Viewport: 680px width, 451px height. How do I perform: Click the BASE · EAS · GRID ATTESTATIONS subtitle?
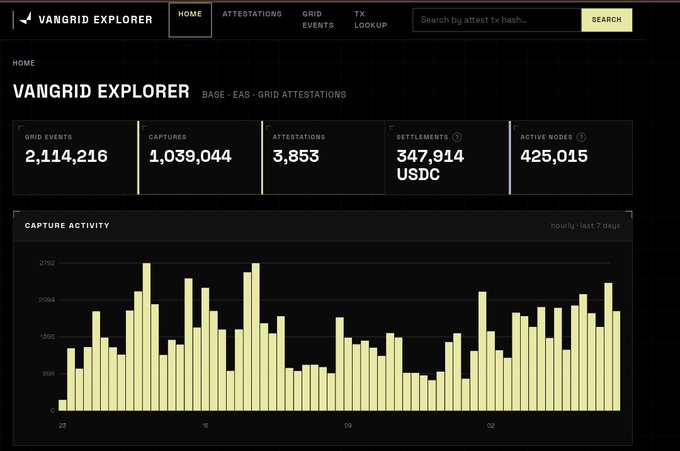tap(274, 95)
